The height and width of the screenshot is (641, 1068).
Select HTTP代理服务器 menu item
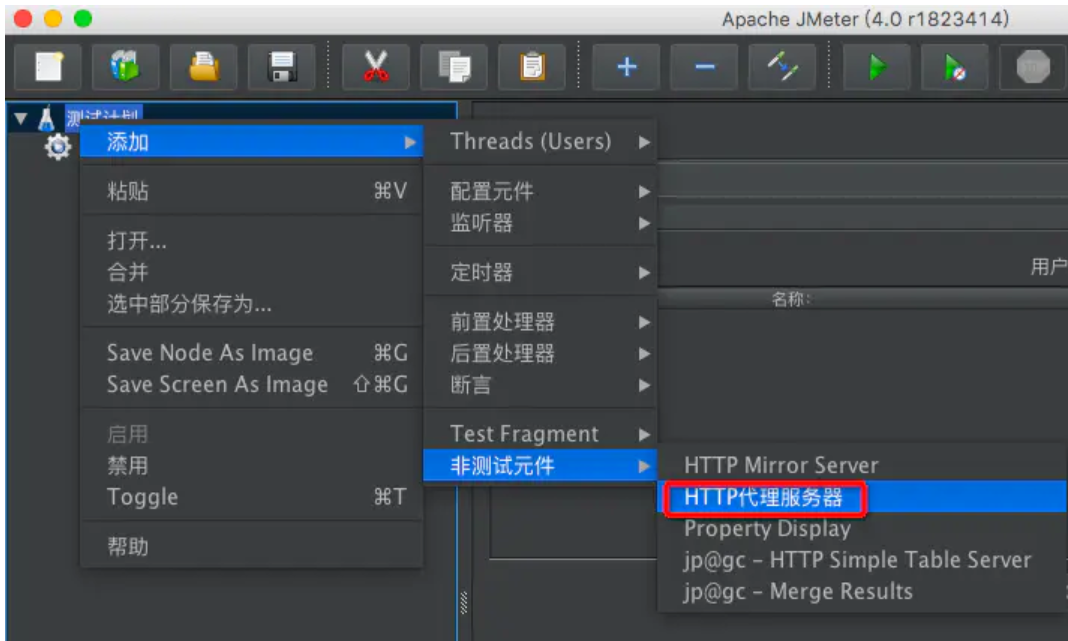pyautogui.click(x=862, y=497)
